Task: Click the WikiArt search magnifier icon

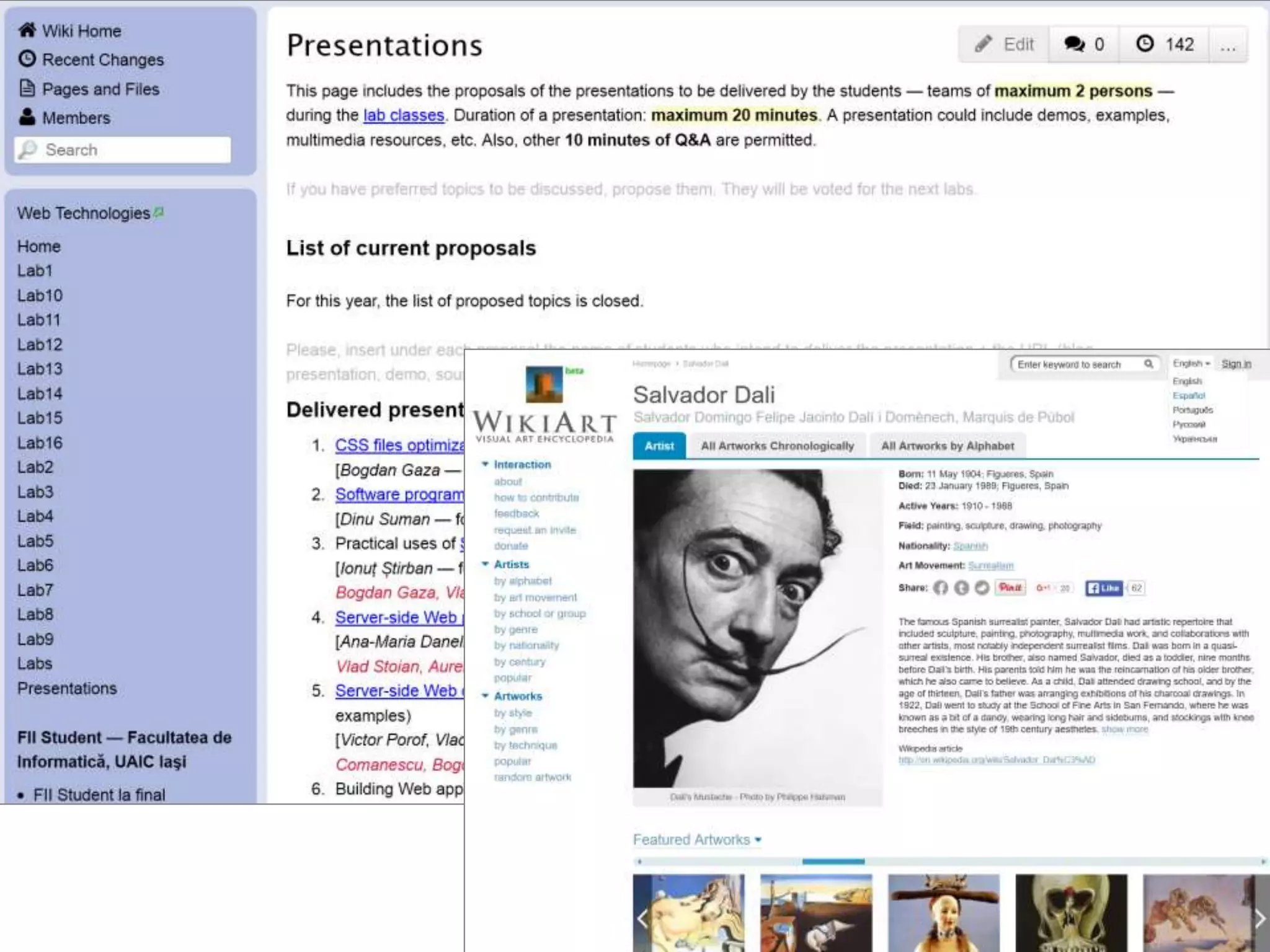Action: coord(1148,364)
